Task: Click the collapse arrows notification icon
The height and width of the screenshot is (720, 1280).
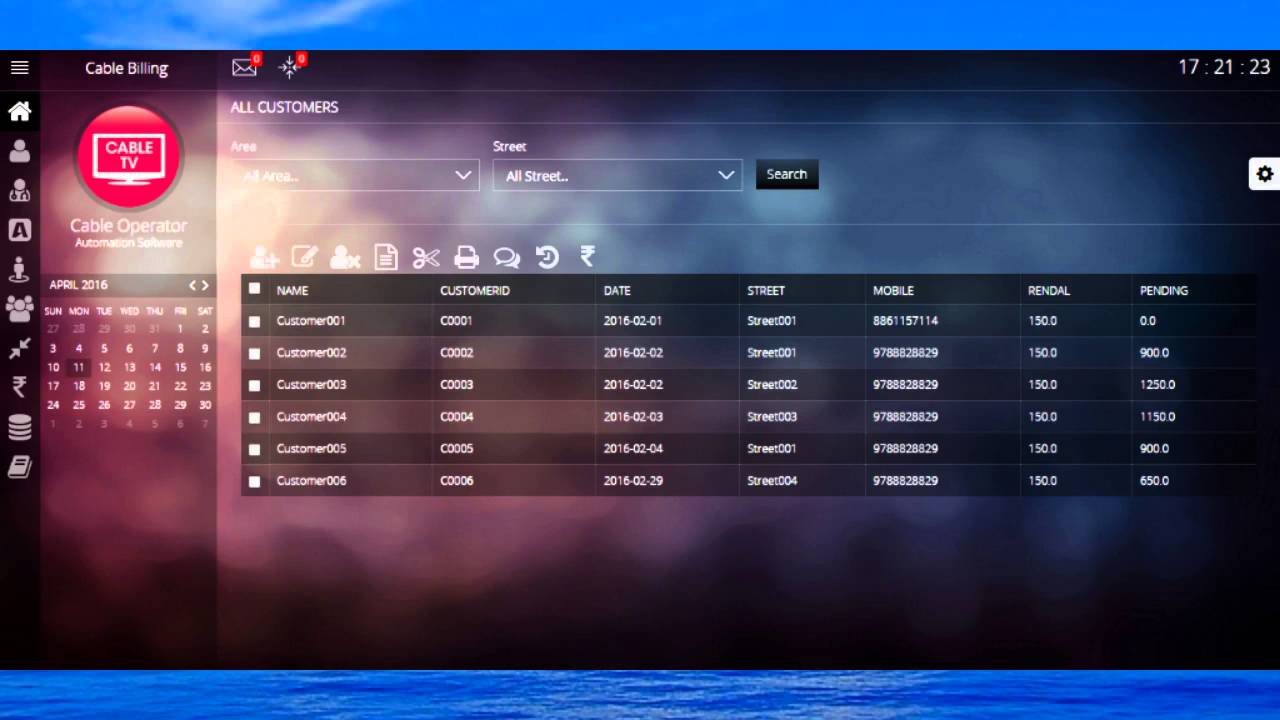Action: (x=290, y=67)
